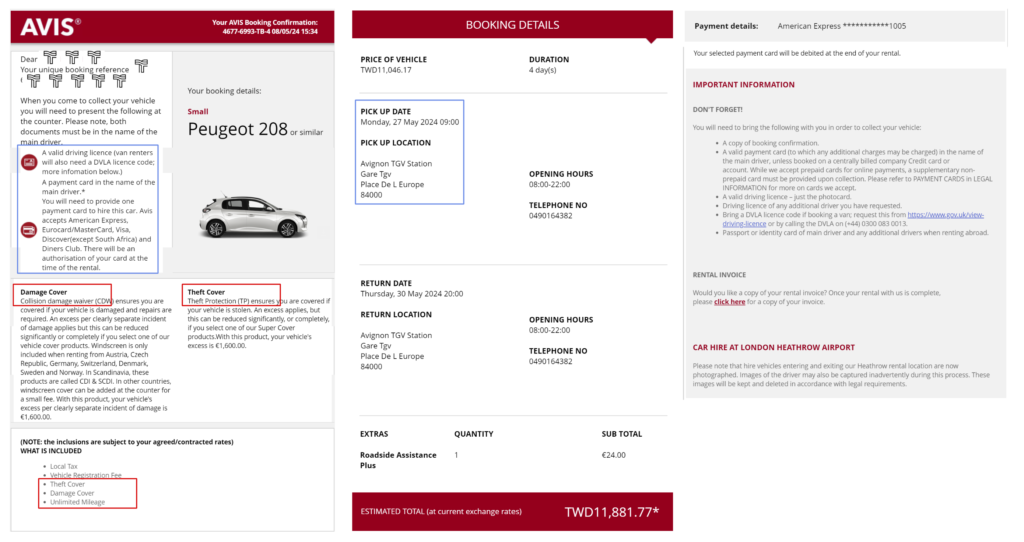
Task: Click the Peugeot 208 car image
Action: 253,215
